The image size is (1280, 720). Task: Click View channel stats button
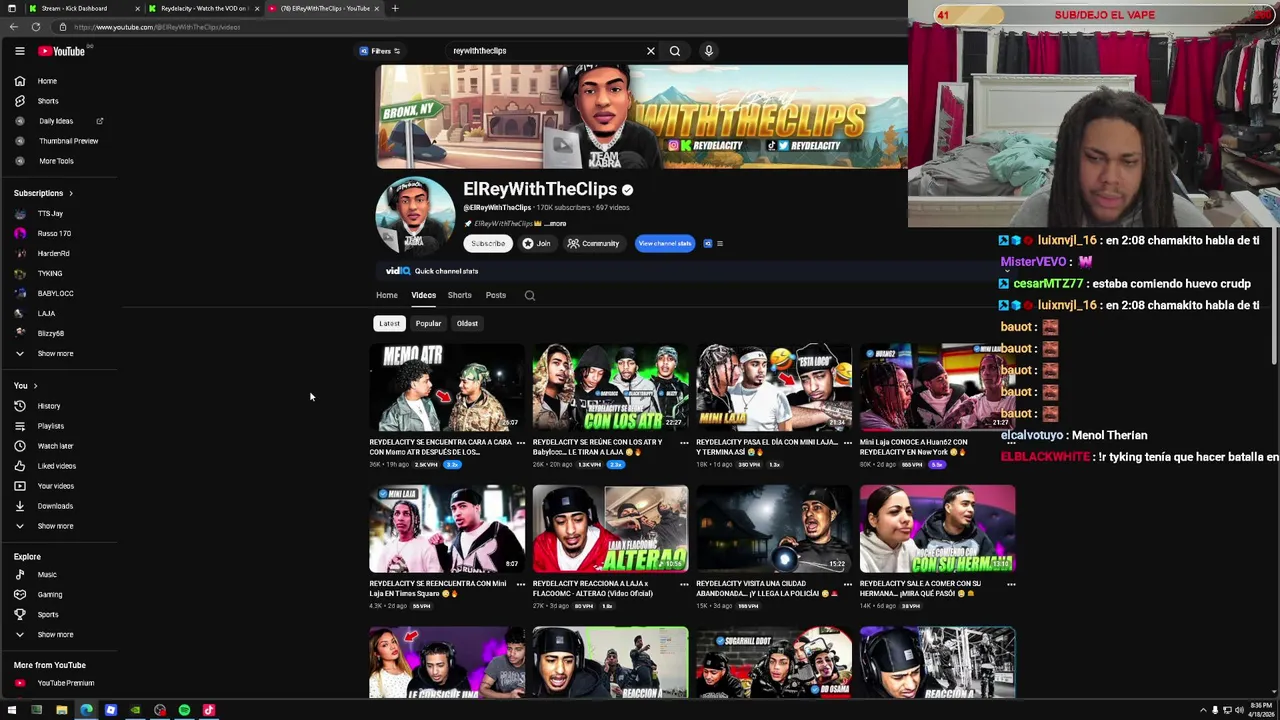[x=665, y=244]
